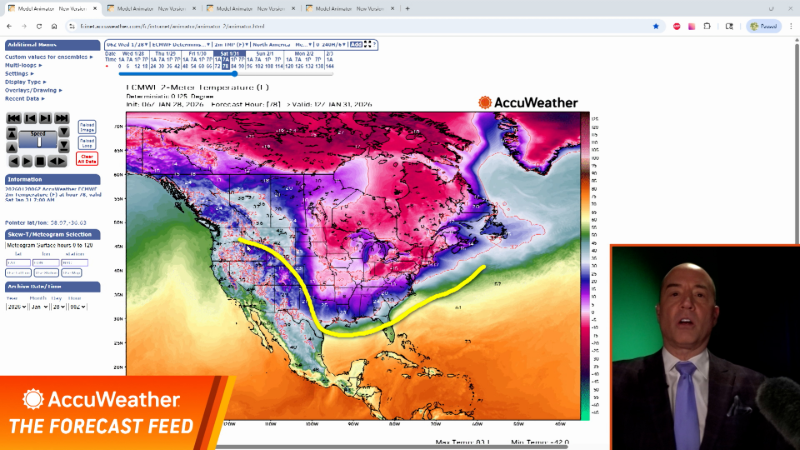Click the plain up arrow left of Speed slider
This screenshot has width=800, height=450.
[x=12, y=147]
